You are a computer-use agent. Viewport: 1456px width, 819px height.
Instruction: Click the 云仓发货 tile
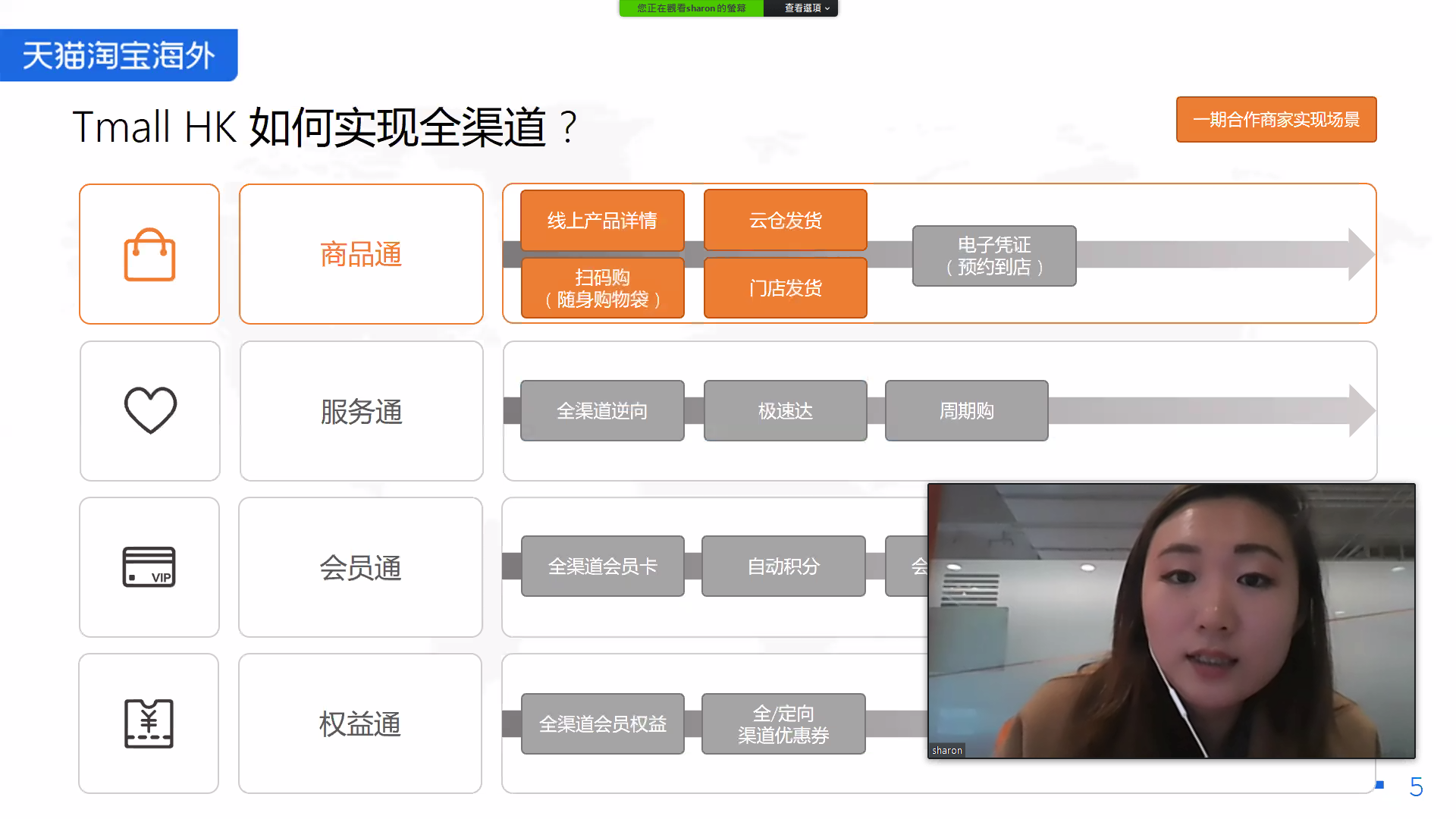786,221
